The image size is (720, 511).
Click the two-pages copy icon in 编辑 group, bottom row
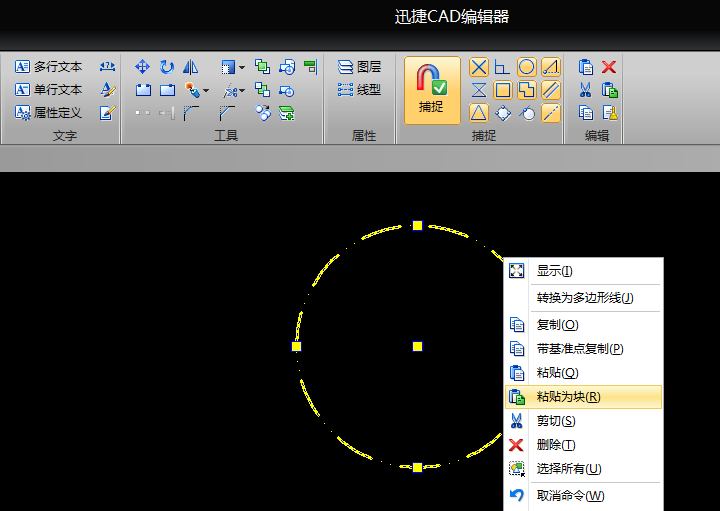coord(585,112)
